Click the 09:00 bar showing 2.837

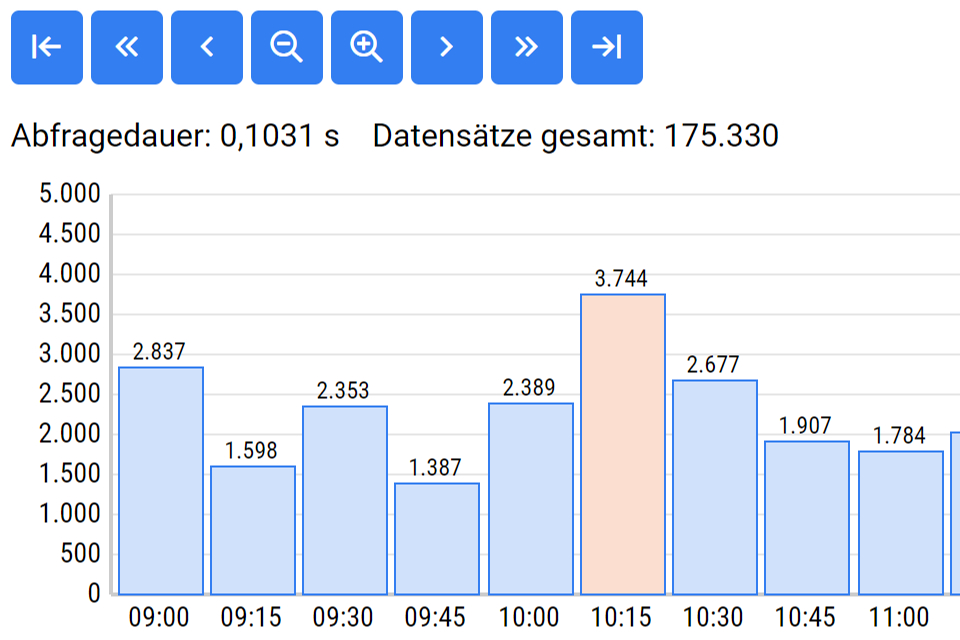point(160,481)
